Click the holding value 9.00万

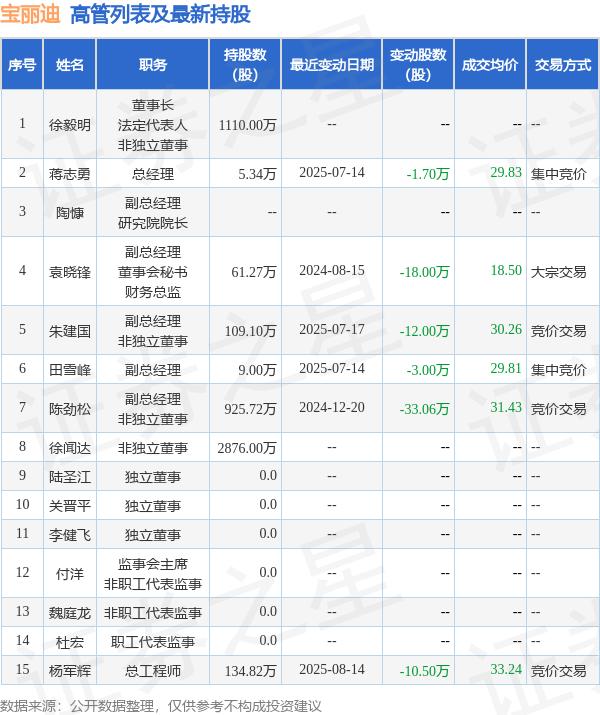(x=257, y=370)
